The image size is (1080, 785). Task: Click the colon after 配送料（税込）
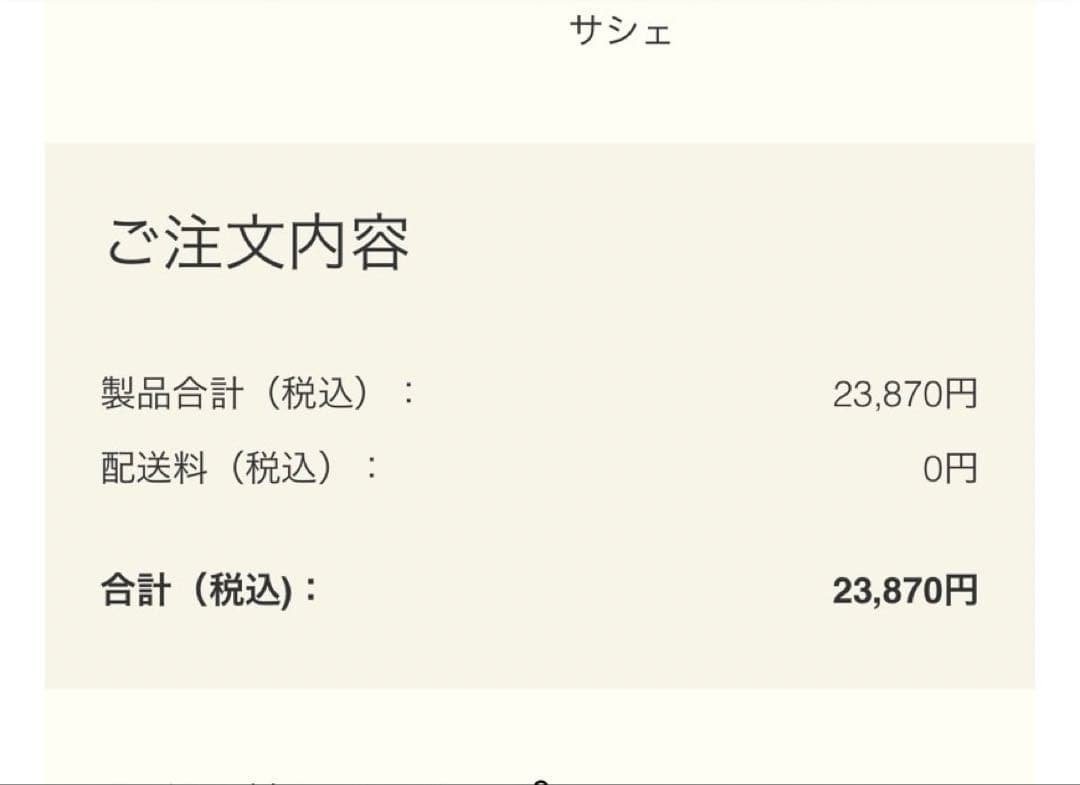tap(372, 468)
